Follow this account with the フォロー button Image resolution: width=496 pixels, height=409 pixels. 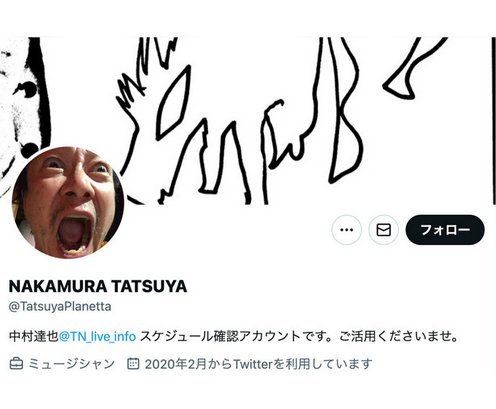[445, 230]
